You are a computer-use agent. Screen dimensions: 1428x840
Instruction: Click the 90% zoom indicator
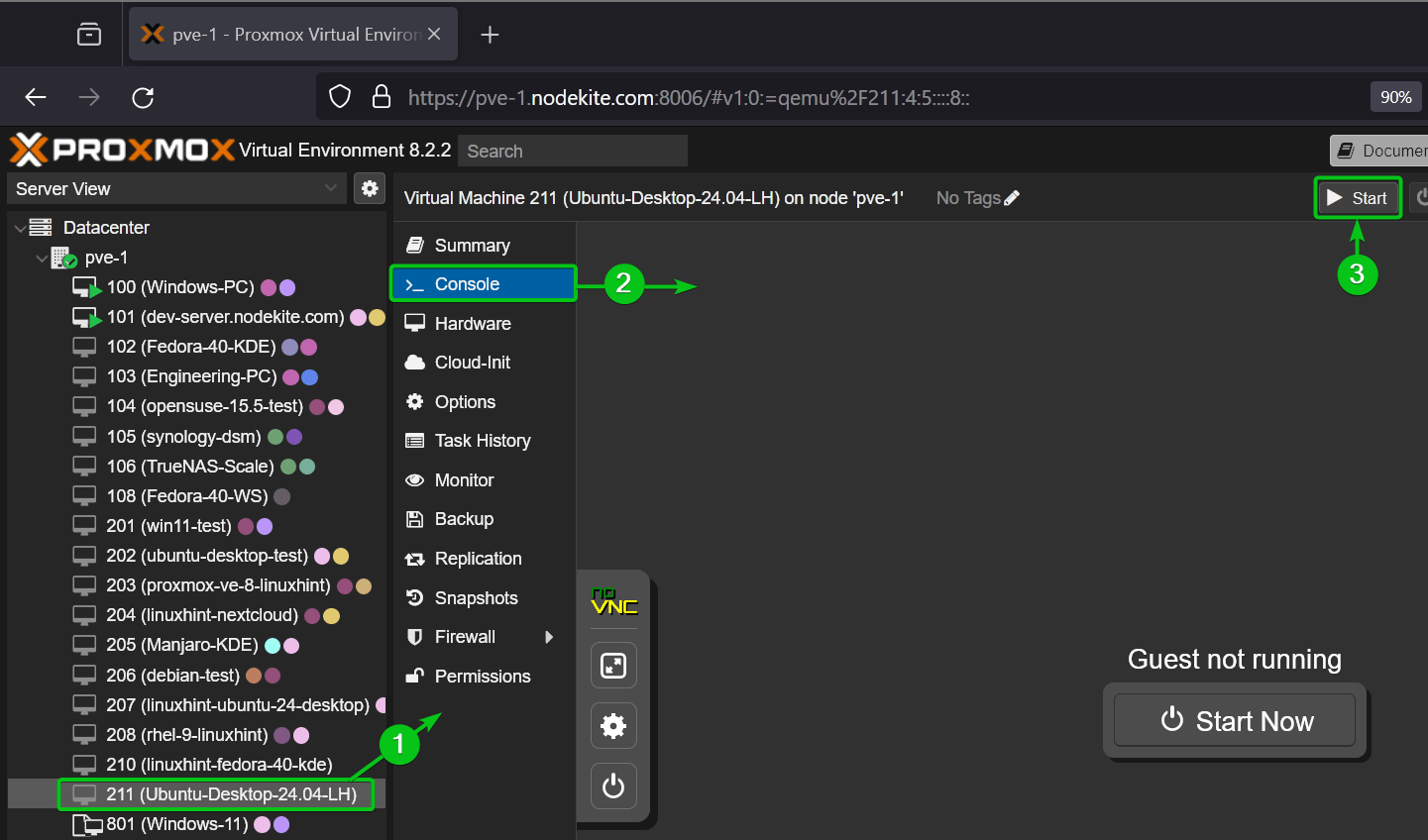pos(1396,97)
